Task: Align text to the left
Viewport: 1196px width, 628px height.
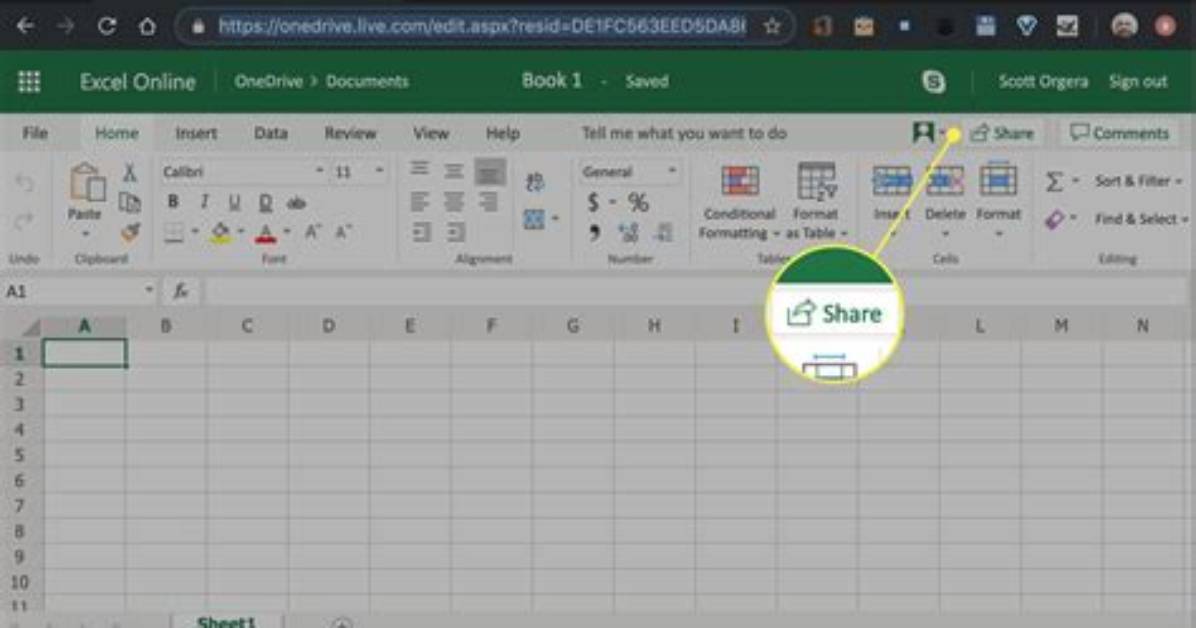Action: (420, 201)
